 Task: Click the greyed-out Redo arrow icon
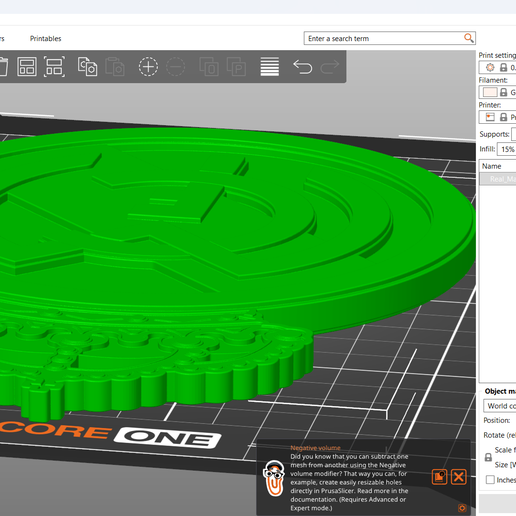coord(330,67)
